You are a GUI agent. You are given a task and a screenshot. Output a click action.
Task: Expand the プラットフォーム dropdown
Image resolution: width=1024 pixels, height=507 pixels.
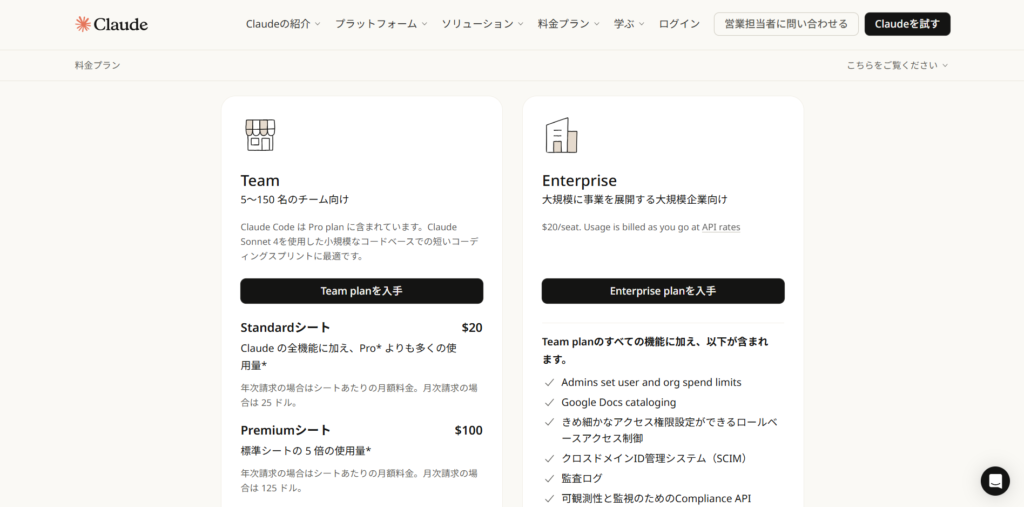click(x=381, y=24)
